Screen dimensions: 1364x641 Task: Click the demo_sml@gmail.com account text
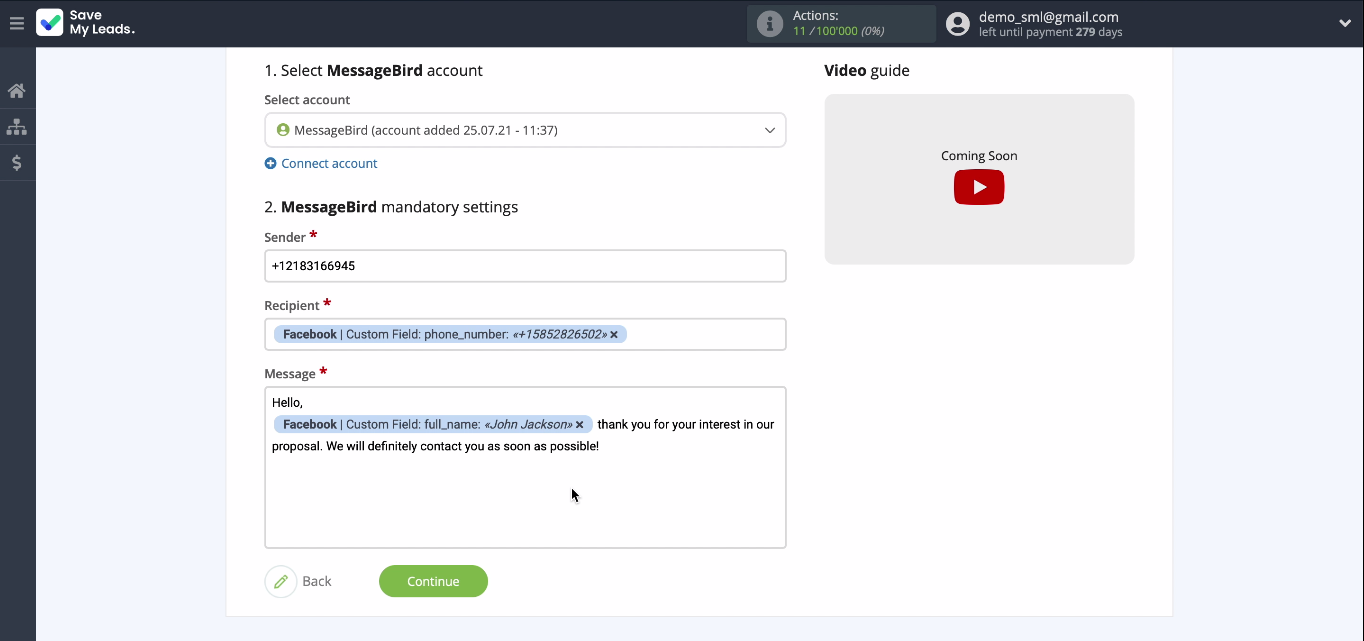(x=1049, y=17)
